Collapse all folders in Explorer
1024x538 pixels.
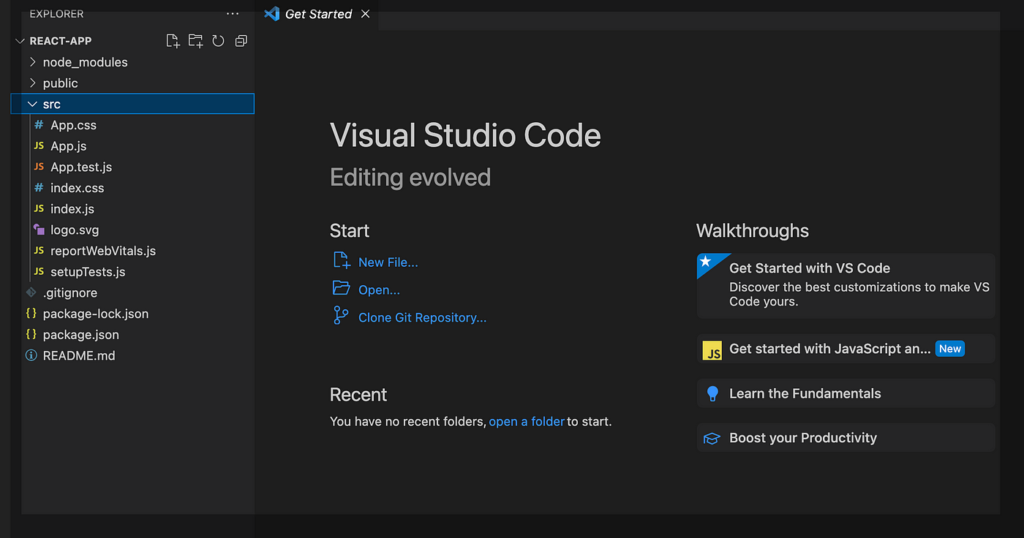(241, 41)
